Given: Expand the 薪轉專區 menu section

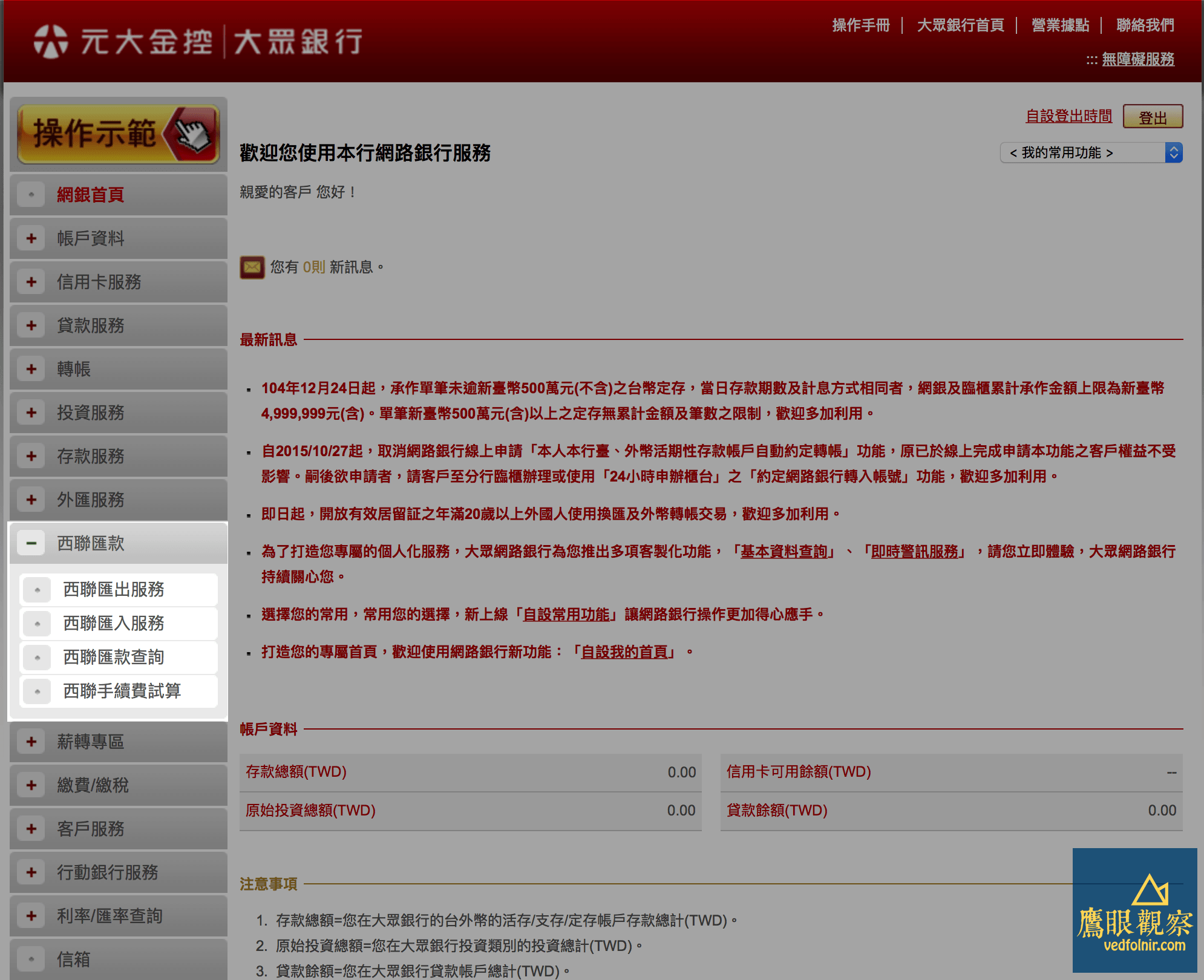Looking at the screenshot, I should tap(119, 742).
